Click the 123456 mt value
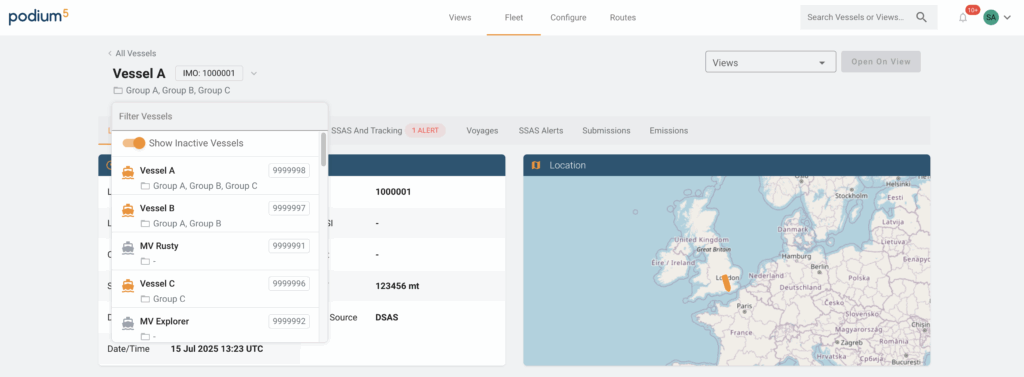 click(397, 286)
